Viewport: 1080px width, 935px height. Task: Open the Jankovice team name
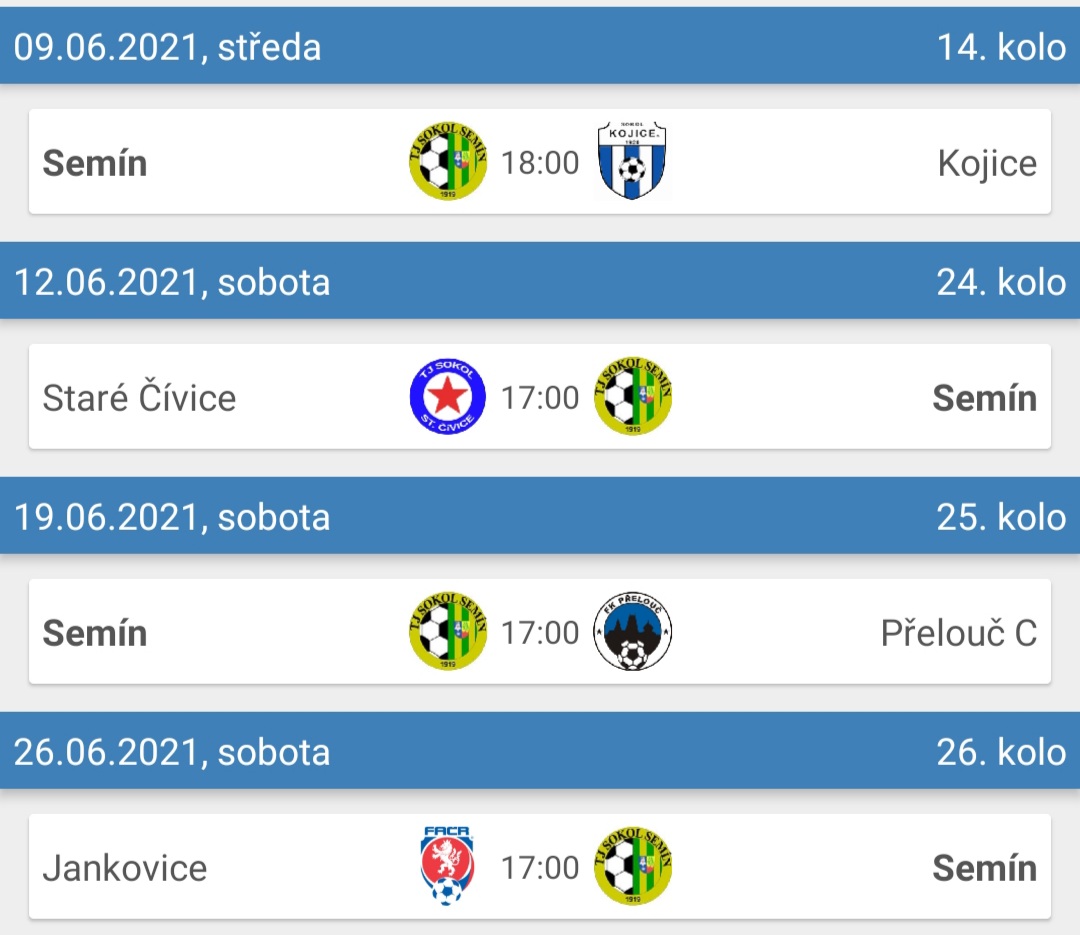[x=125, y=868]
